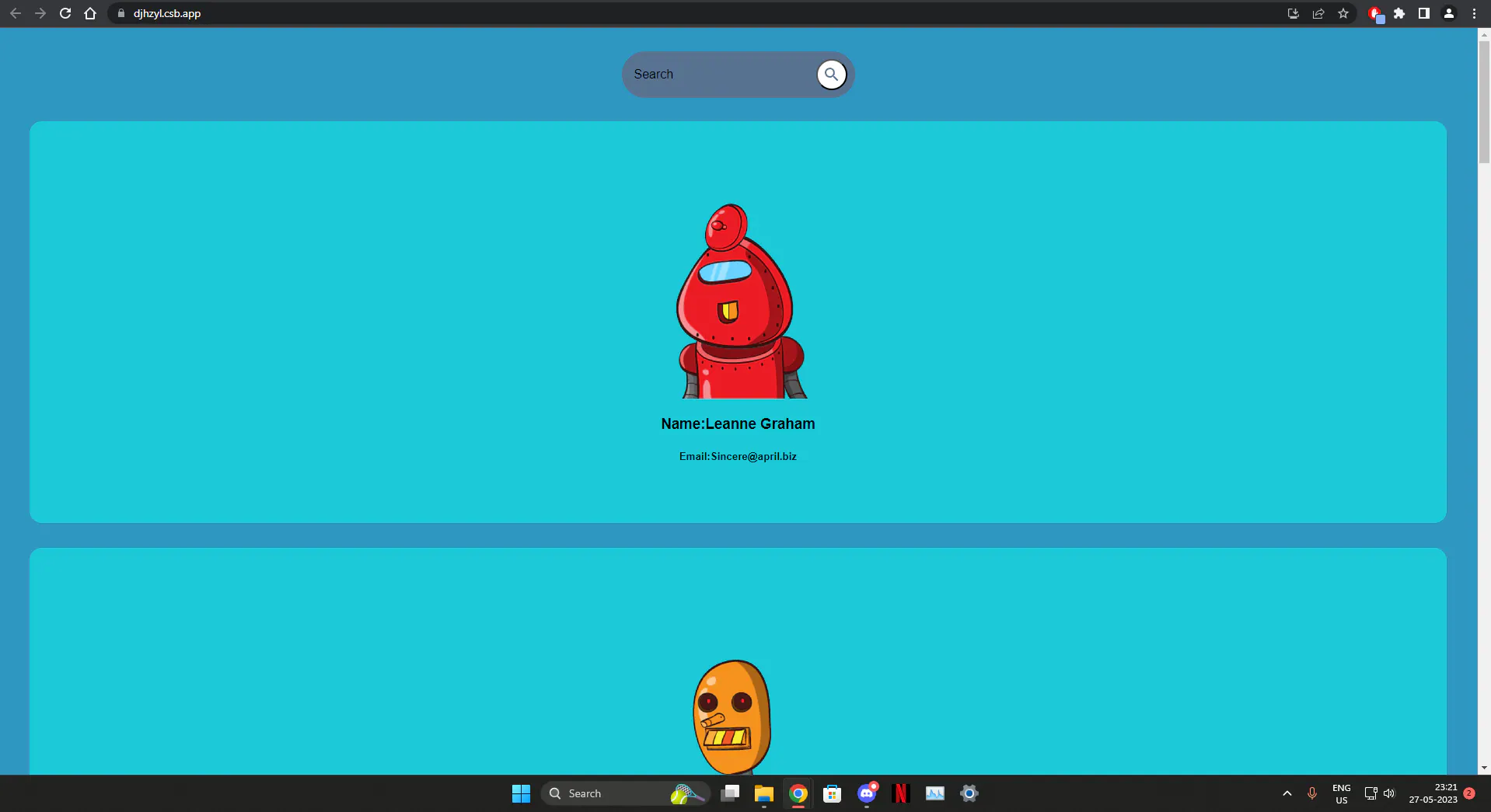Open the browser home page
The image size is (1491, 812).
point(90,13)
